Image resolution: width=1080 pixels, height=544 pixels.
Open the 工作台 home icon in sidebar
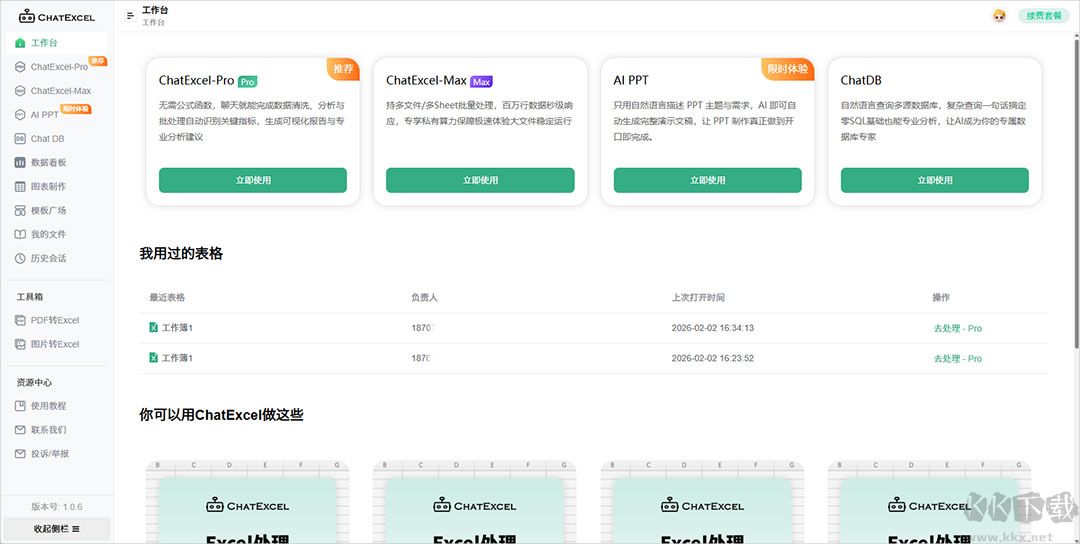point(20,43)
